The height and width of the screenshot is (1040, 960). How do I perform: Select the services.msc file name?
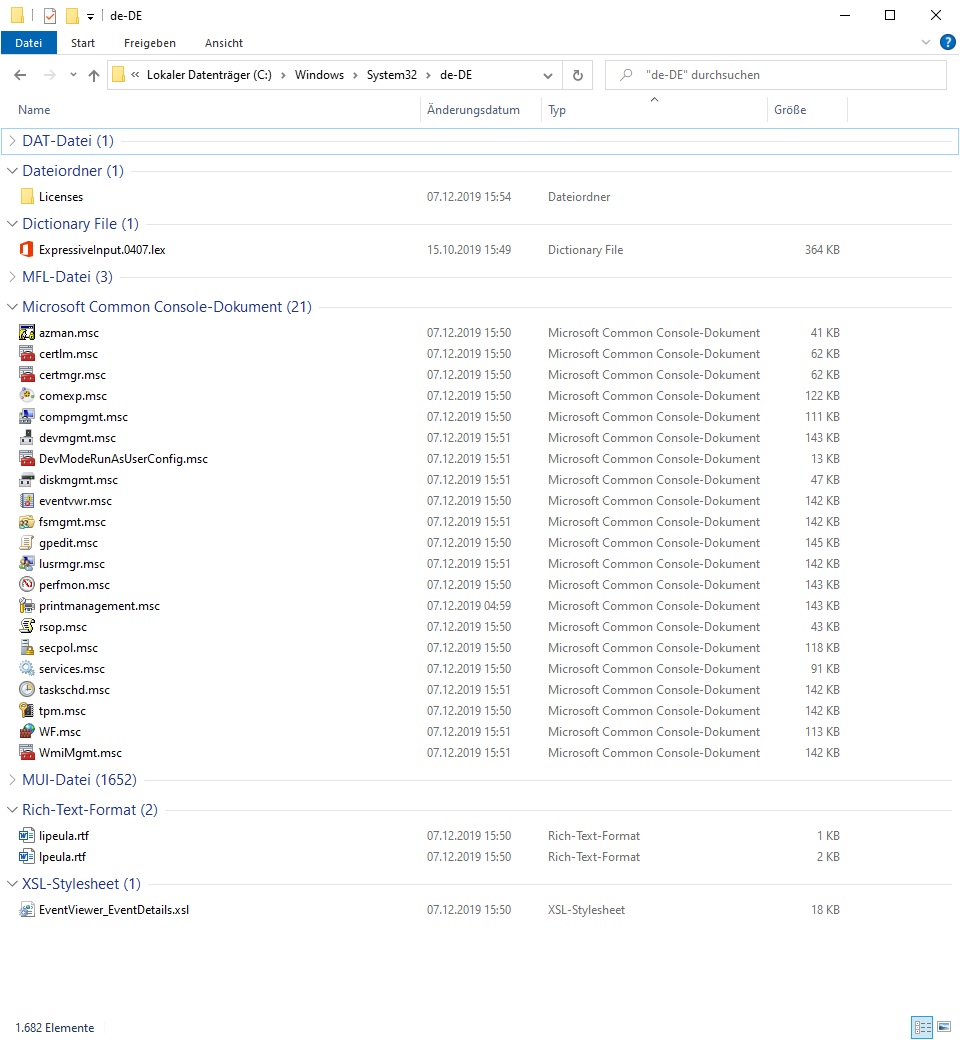(72, 669)
